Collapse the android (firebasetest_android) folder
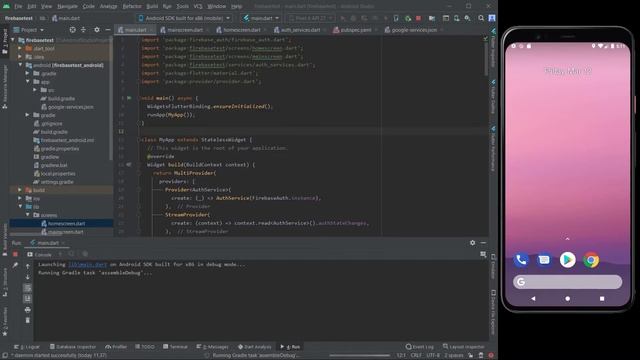The height and width of the screenshot is (360, 640). pos(20,65)
